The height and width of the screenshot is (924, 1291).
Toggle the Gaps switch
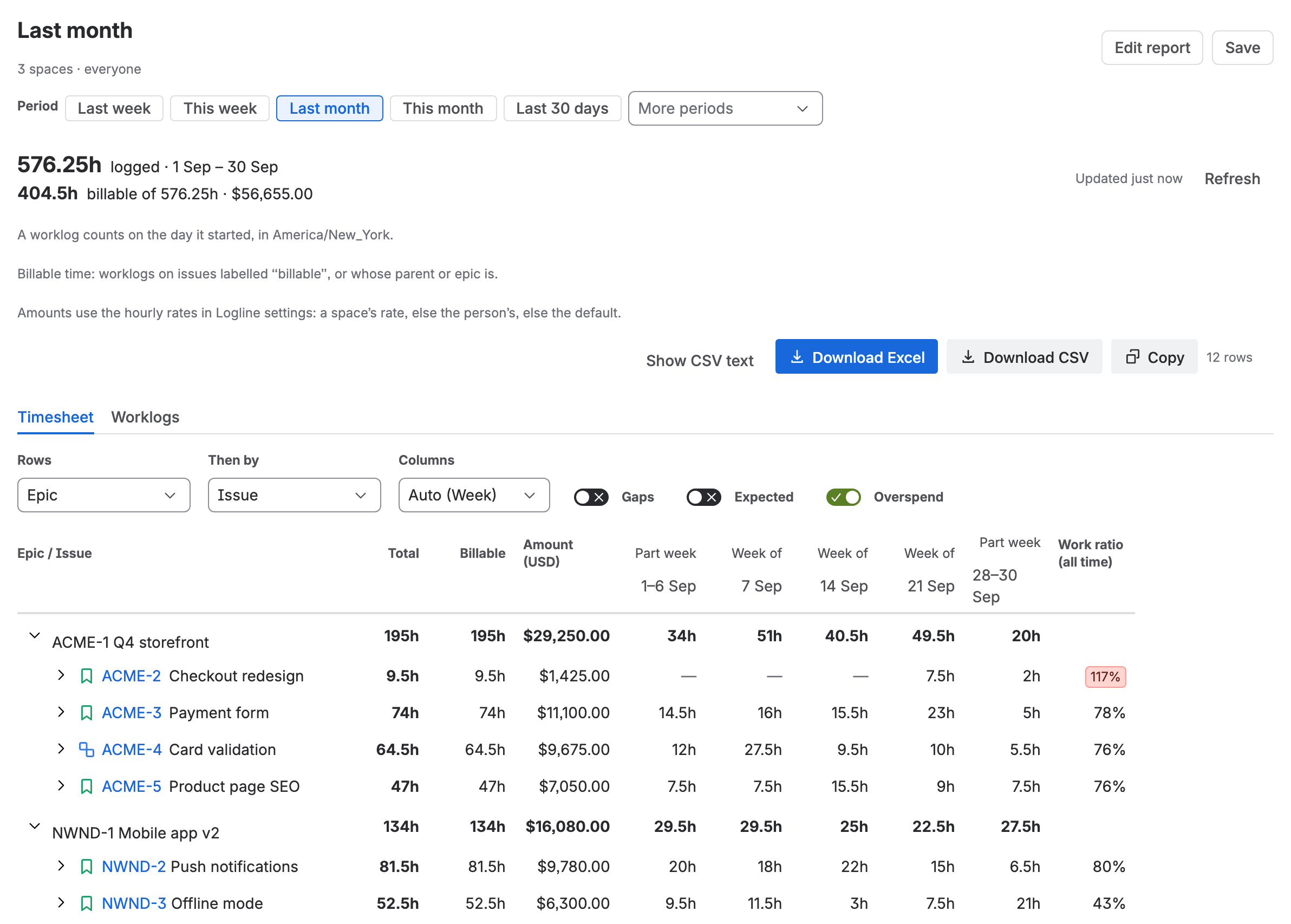pos(591,497)
